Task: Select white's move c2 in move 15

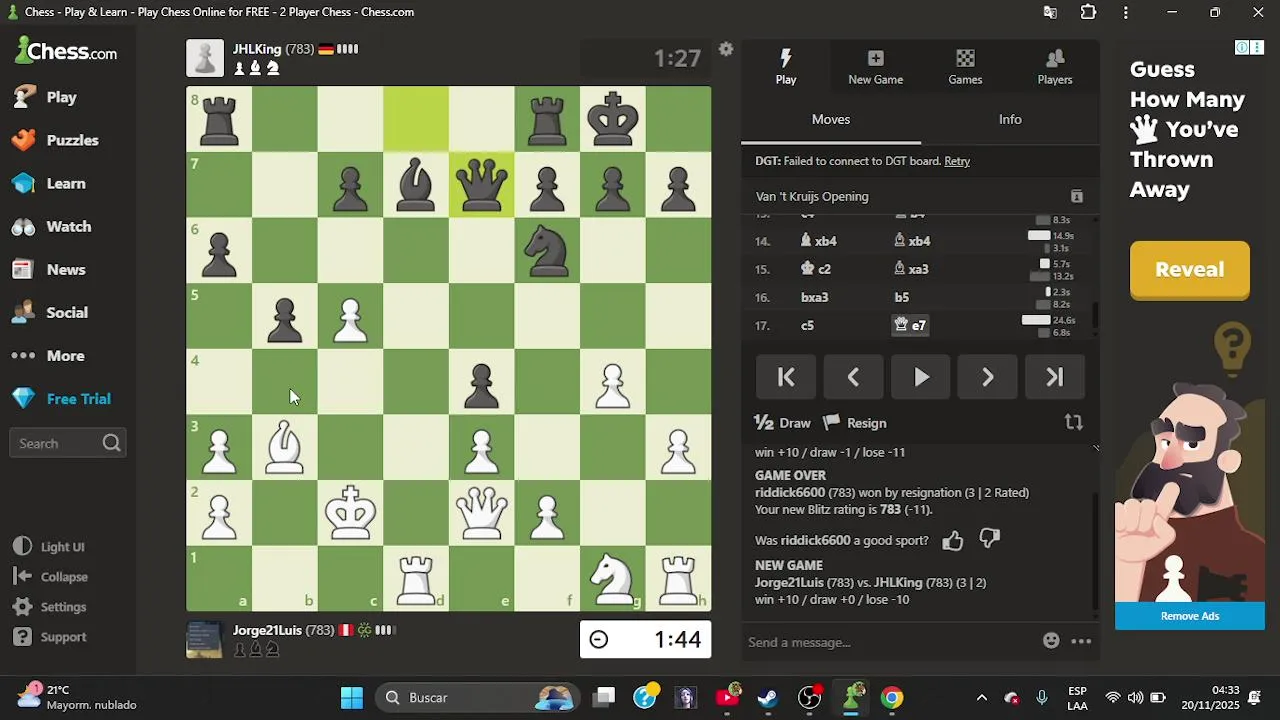Action: [x=816, y=269]
